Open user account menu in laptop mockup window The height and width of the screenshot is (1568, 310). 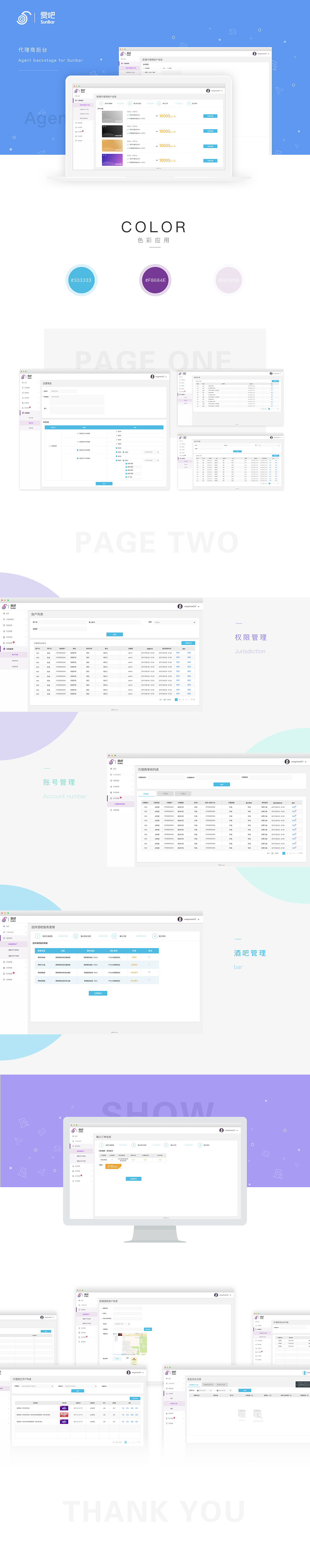214,91
